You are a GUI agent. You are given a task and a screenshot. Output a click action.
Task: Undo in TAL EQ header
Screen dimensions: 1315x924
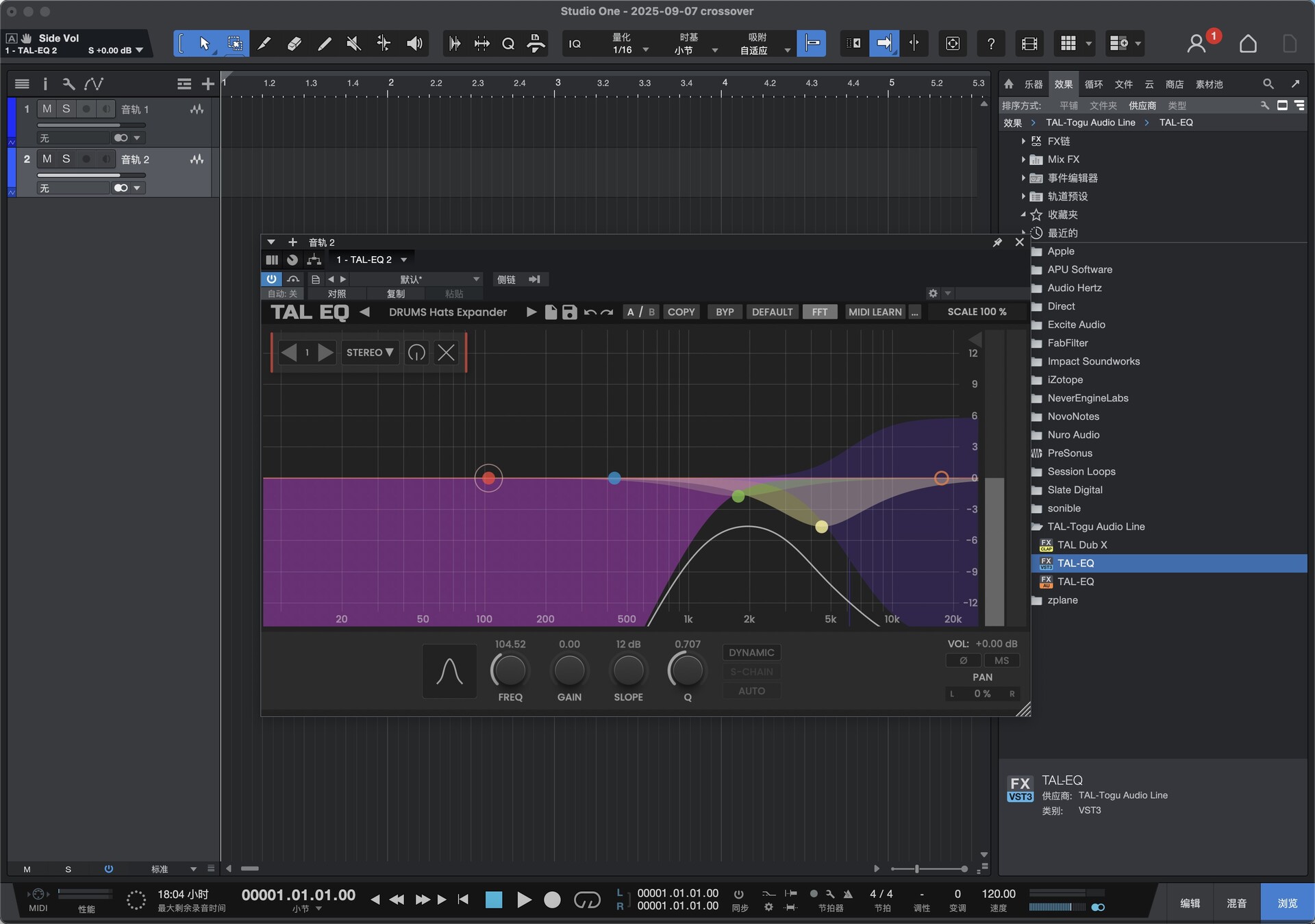coord(590,312)
